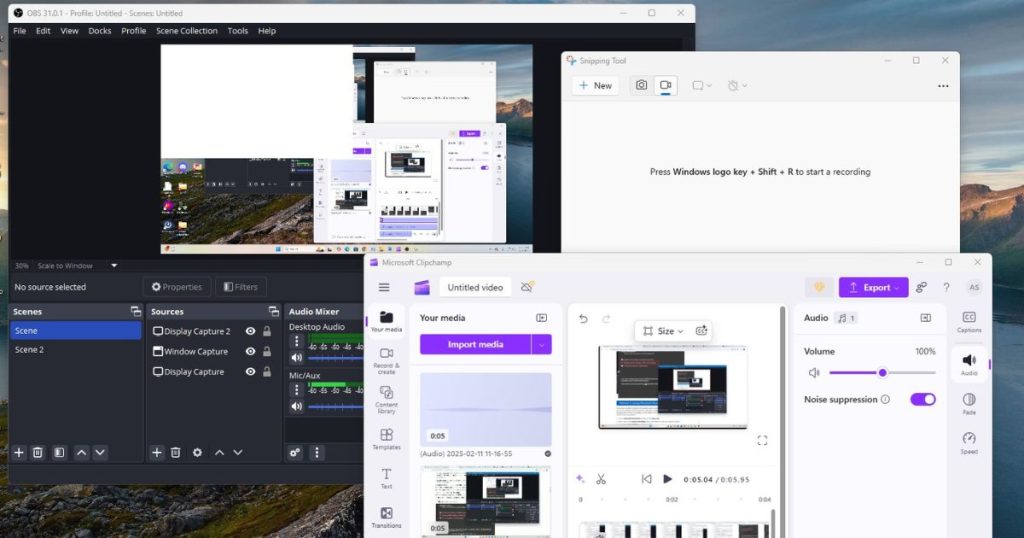Image resolution: width=1024 pixels, height=538 pixels.
Task: Toggle visibility of the Window Capture source
Action: (x=250, y=351)
